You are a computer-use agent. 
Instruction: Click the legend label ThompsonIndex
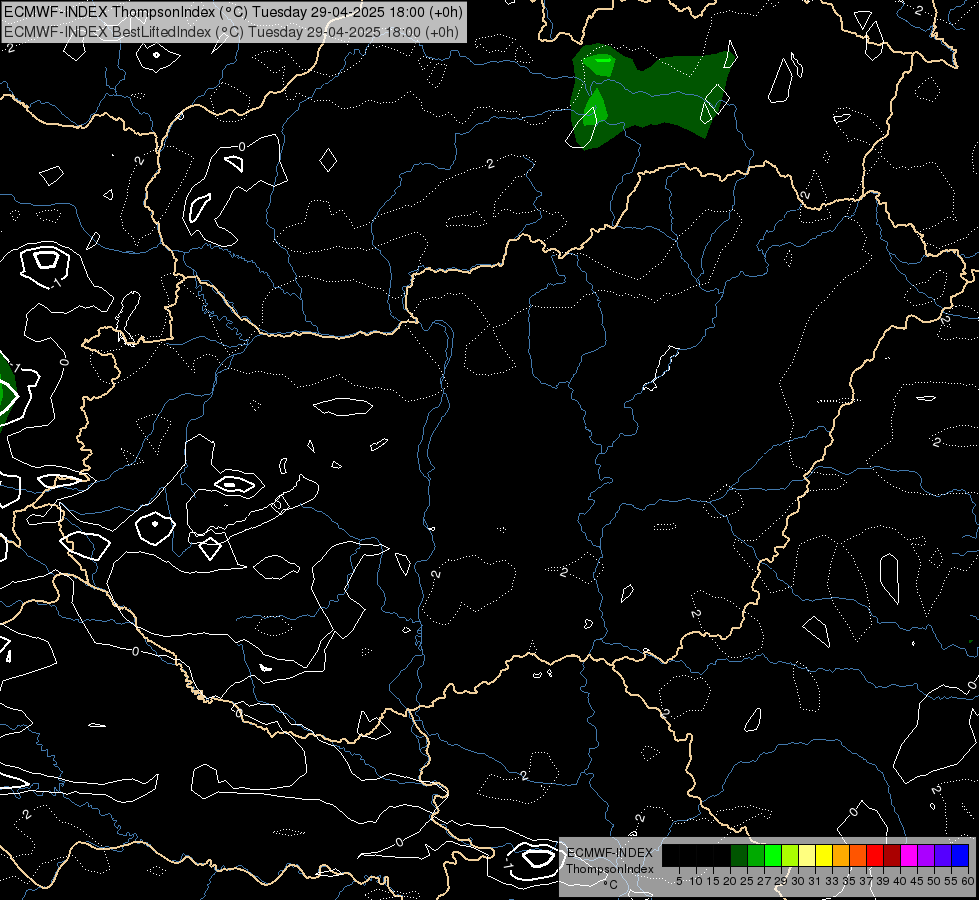point(609,869)
